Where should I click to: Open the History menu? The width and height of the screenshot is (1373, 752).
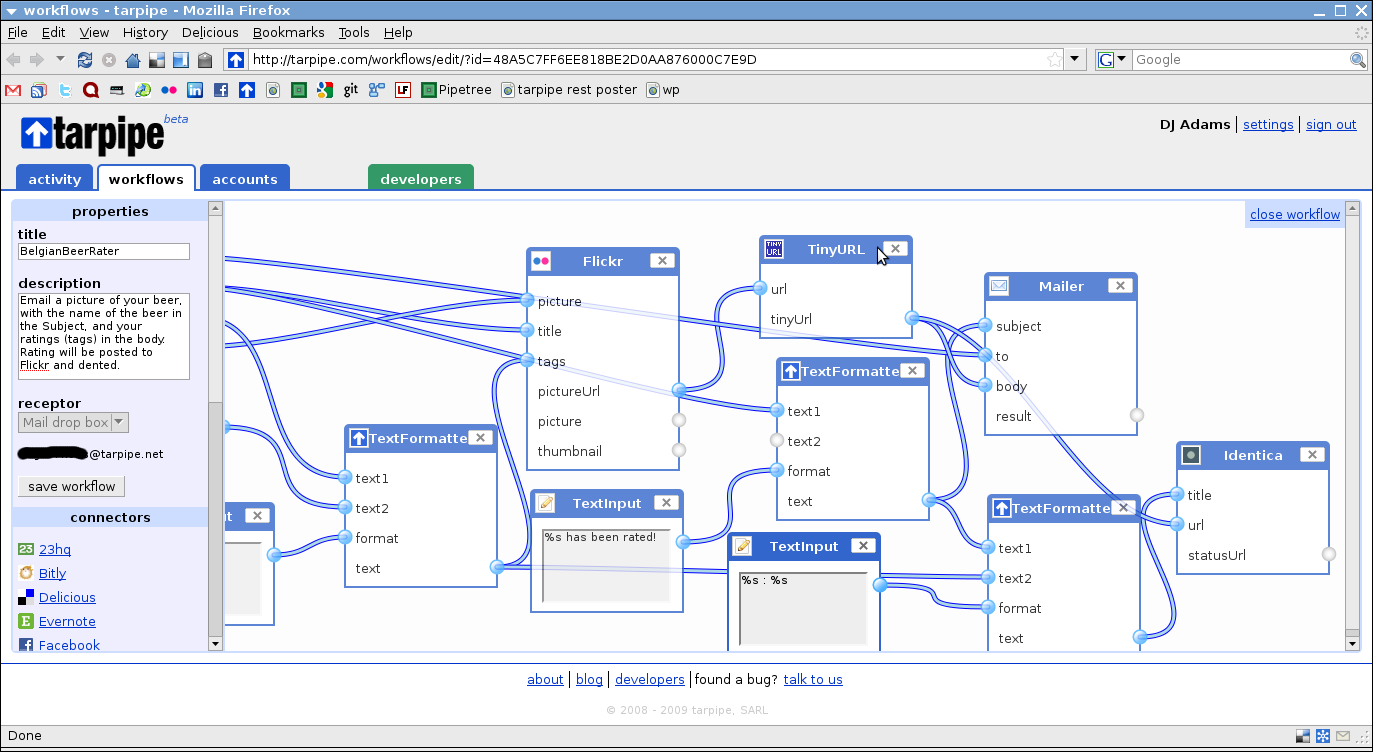[x=145, y=33]
